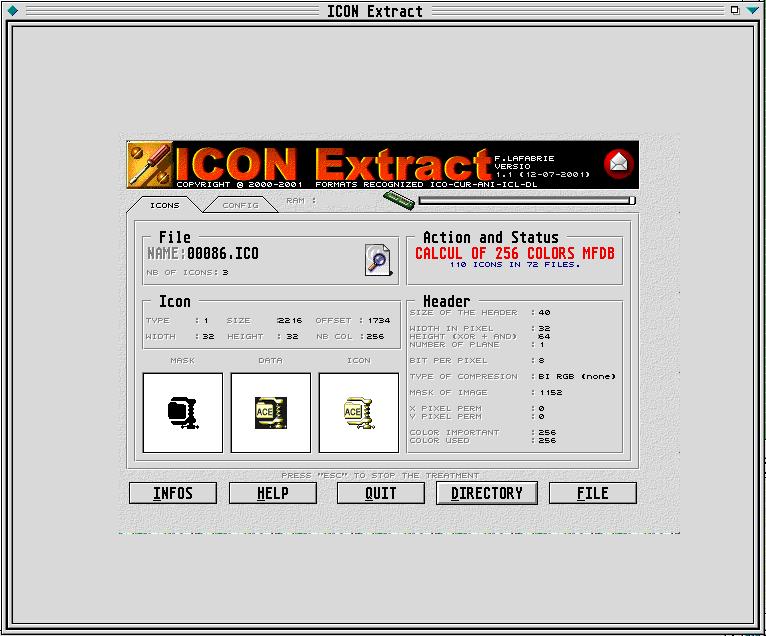This screenshot has width=766, height=636.
Task: Switch to the ICONS tab
Action: pos(164,205)
